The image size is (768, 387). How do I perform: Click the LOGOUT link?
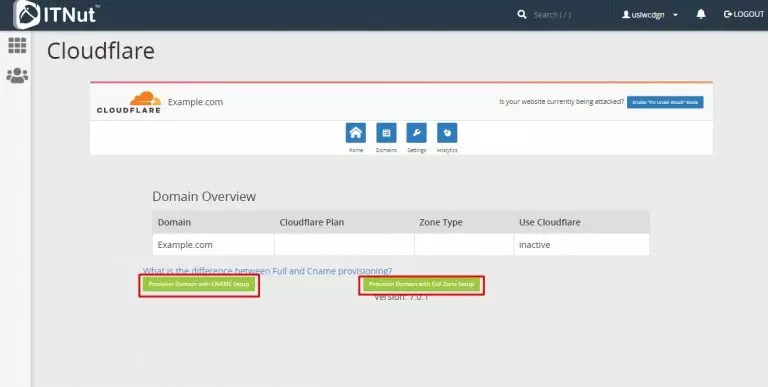click(744, 14)
